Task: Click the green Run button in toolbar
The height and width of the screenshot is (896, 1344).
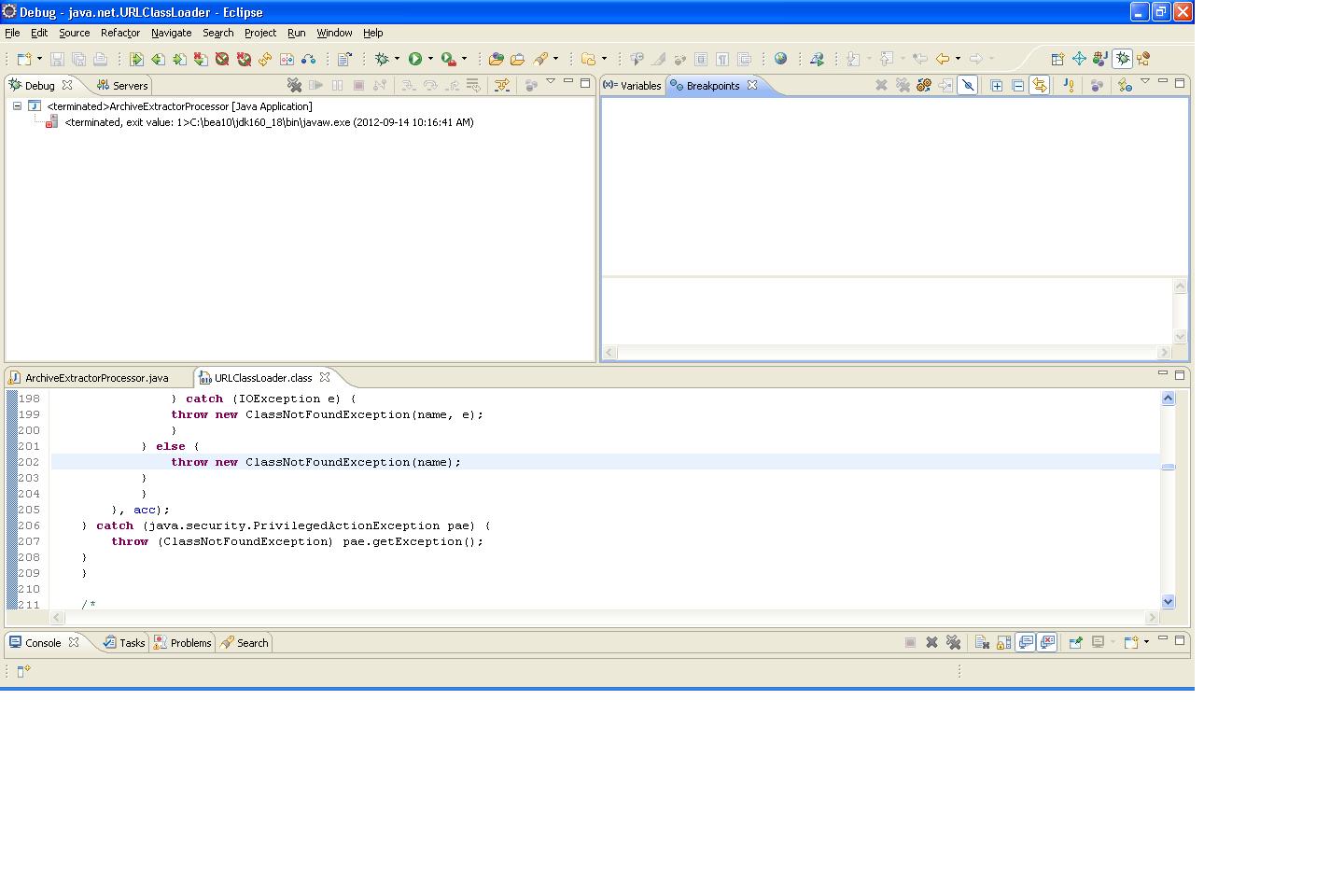Action: coord(415,59)
